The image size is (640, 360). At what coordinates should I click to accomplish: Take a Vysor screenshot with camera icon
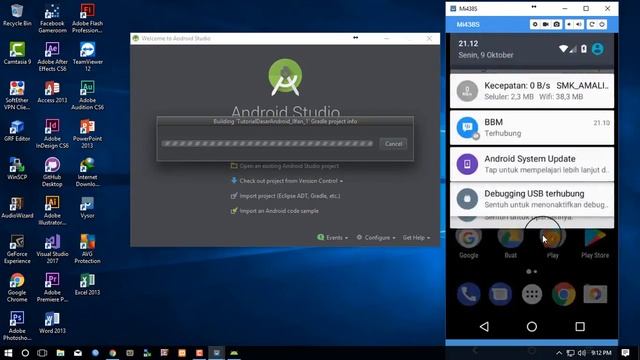tap(557, 24)
